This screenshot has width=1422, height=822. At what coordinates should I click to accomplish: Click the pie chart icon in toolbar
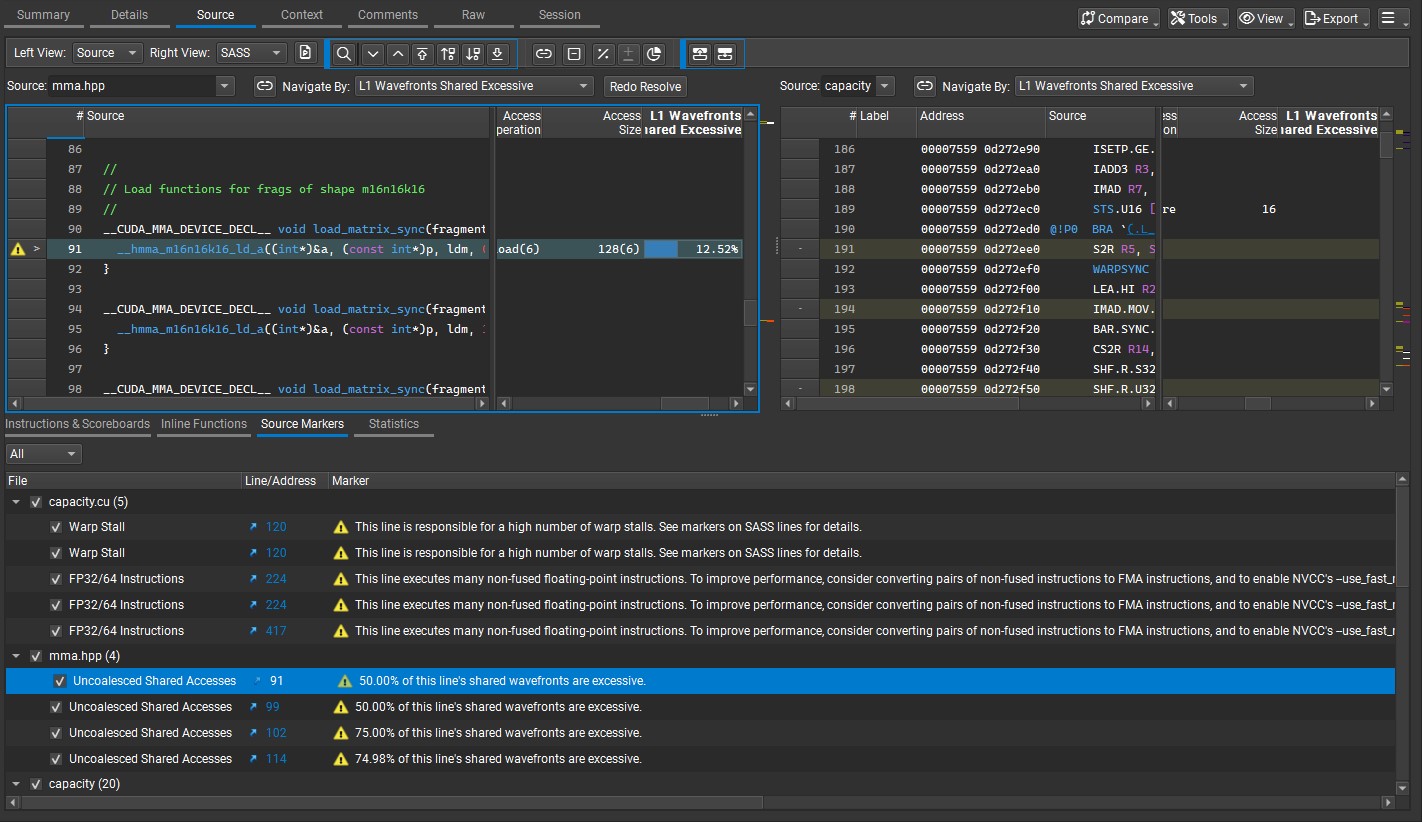pos(654,53)
